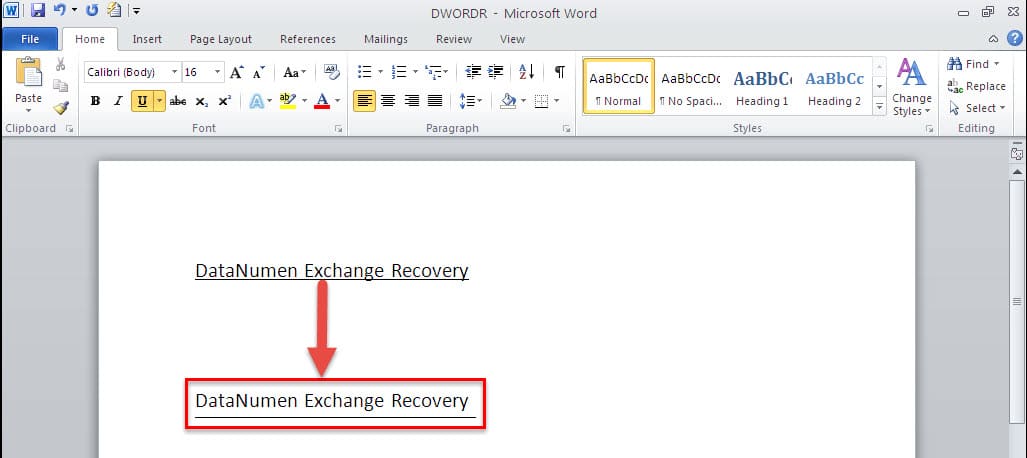Select the Format Painter brush
1027x458 pixels.
coord(60,108)
